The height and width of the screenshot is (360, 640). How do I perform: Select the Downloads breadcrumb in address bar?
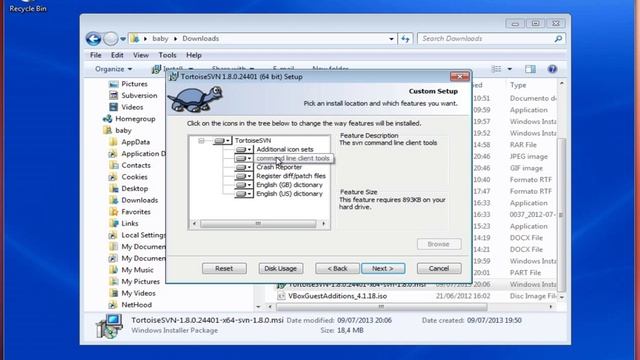(200, 39)
